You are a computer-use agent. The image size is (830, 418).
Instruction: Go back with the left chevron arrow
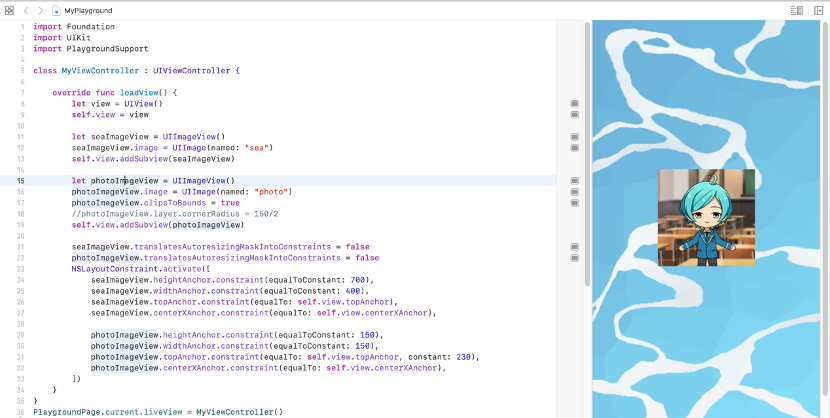[x=26, y=11]
